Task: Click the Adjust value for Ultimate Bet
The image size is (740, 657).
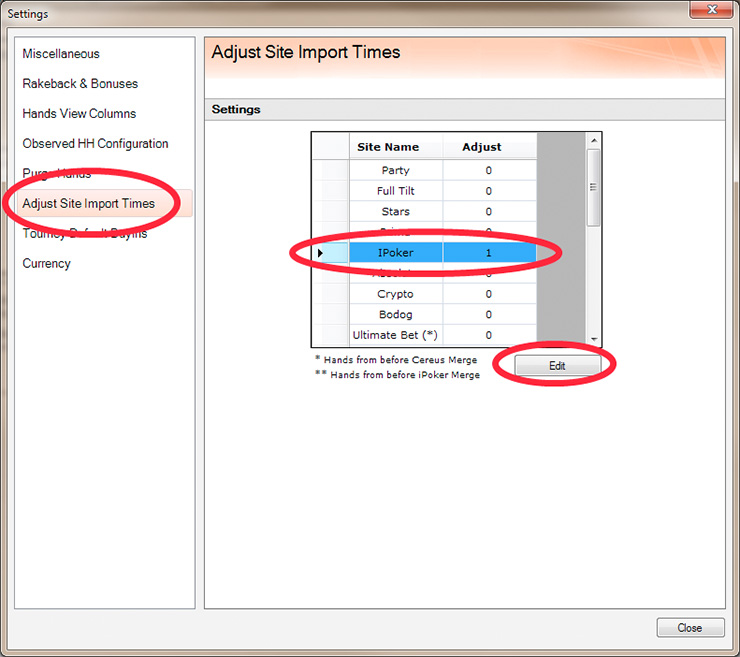Action: tap(489, 335)
